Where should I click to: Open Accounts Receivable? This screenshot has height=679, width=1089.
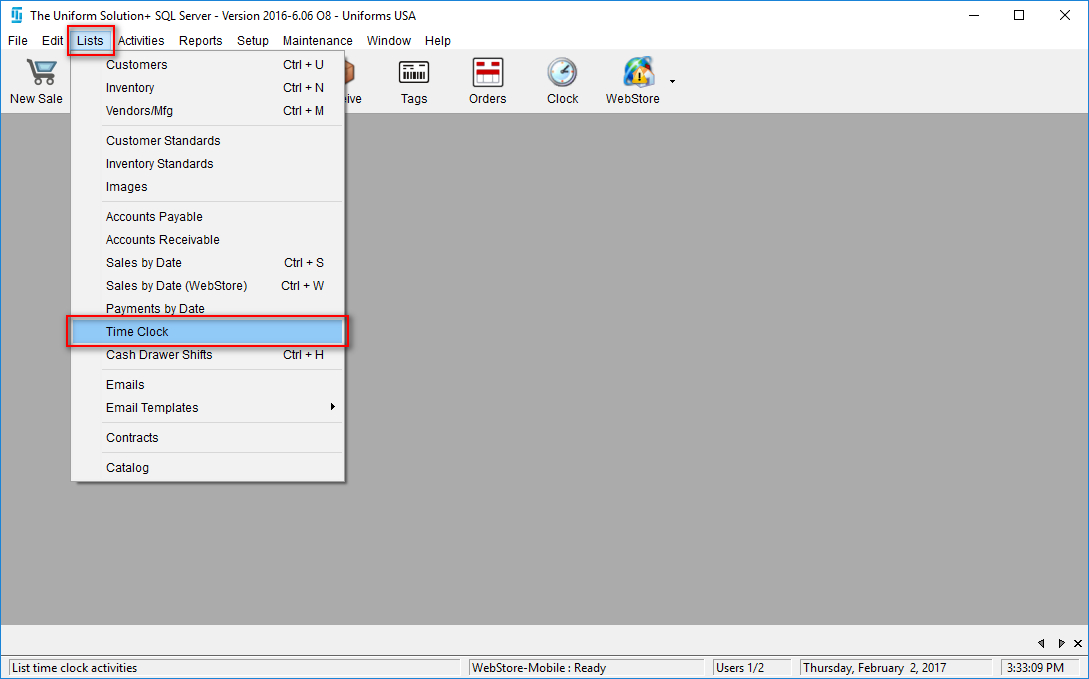162,239
